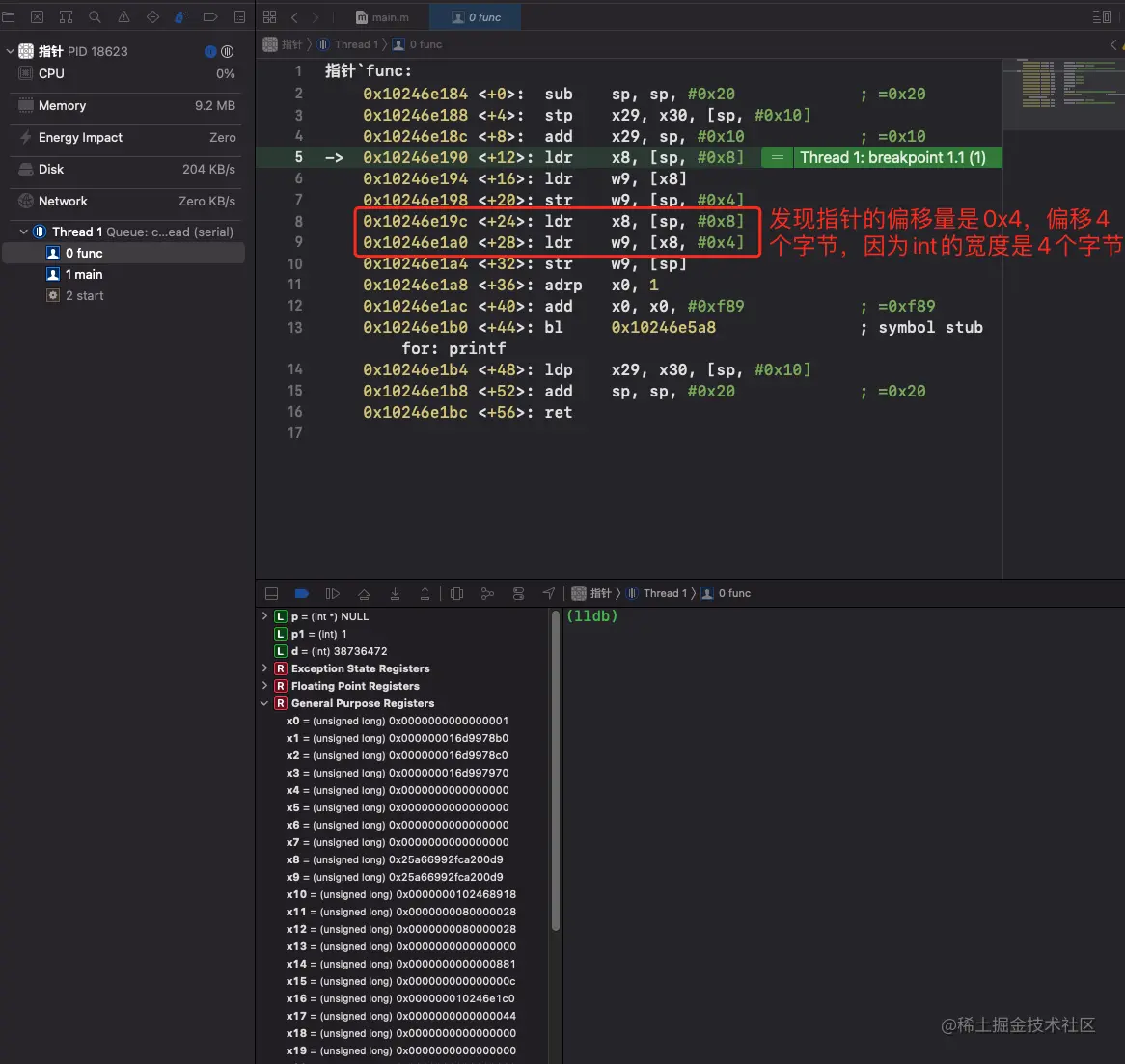
Task: Open the Energy Impact report
Action: (126, 137)
